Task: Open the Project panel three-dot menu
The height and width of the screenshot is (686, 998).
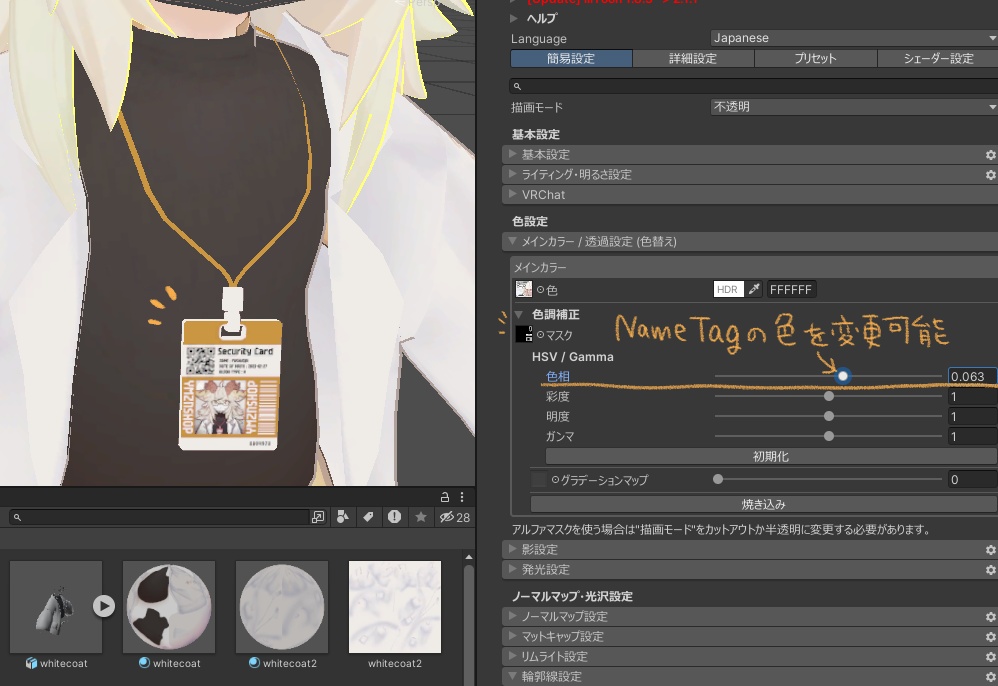Action: point(462,497)
